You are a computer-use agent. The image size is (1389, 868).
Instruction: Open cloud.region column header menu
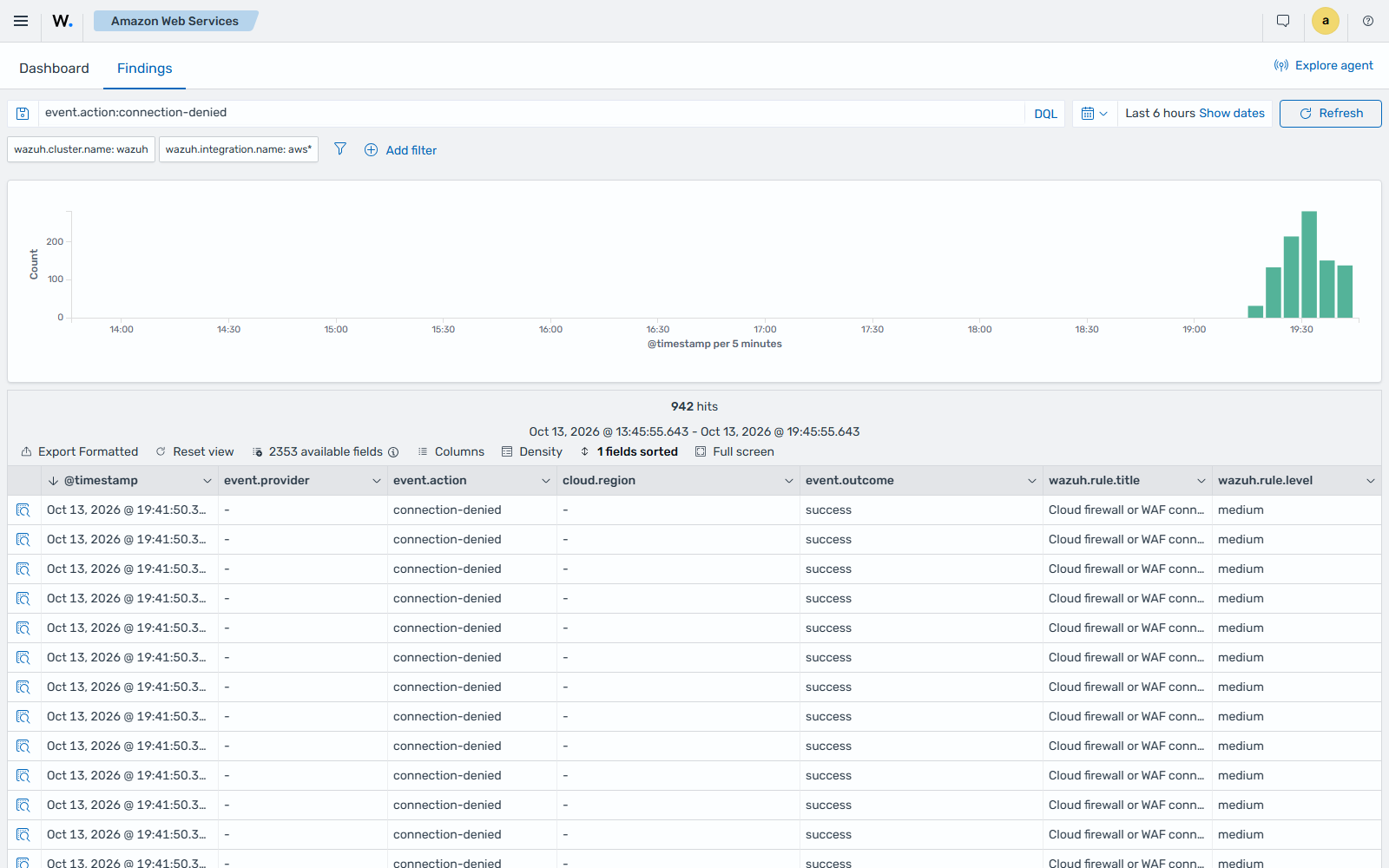(x=788, y=481)
